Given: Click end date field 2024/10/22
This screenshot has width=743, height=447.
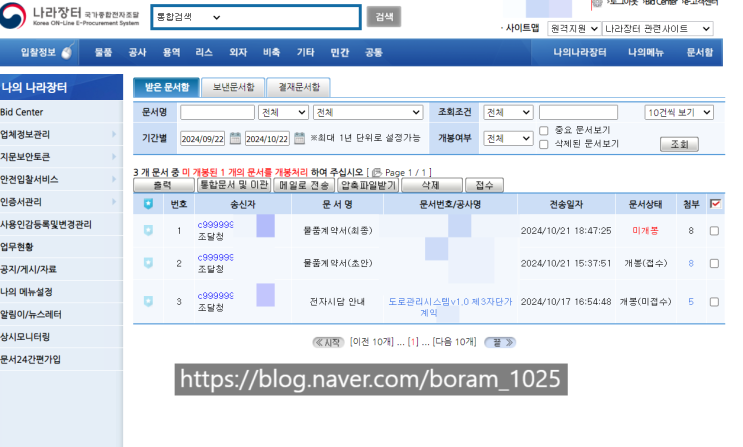Looking at the screenshot, I should [x=267, y=139].
